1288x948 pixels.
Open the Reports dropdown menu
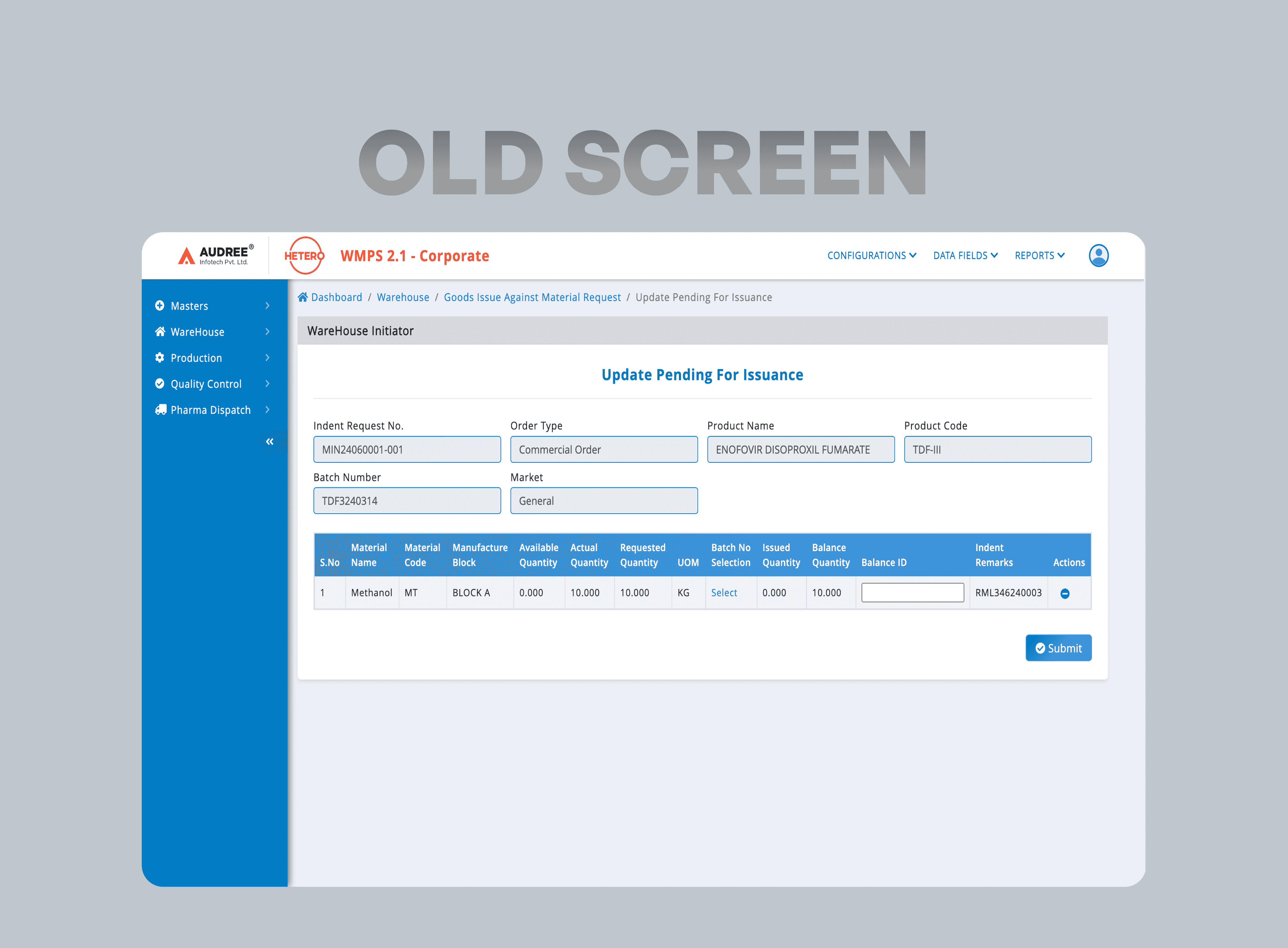tap(1039, 255)
